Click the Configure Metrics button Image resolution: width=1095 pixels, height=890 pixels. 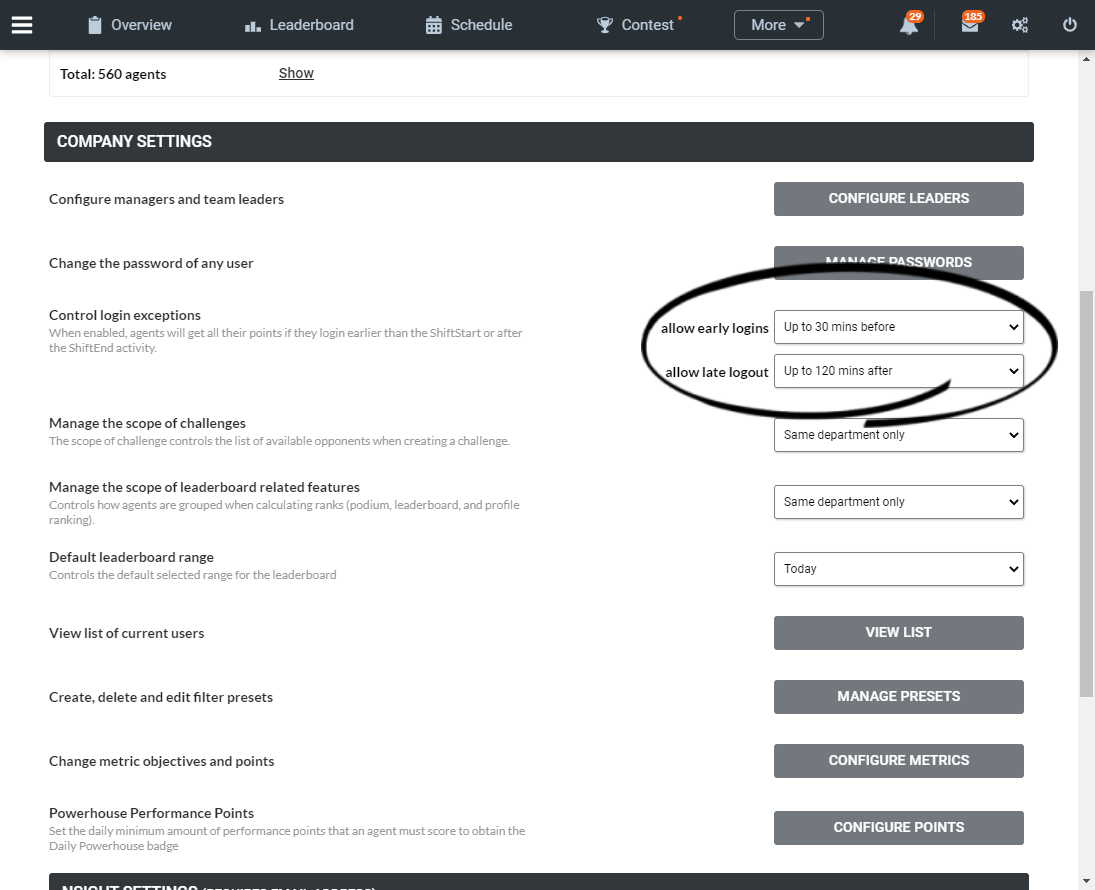[898, 761]
